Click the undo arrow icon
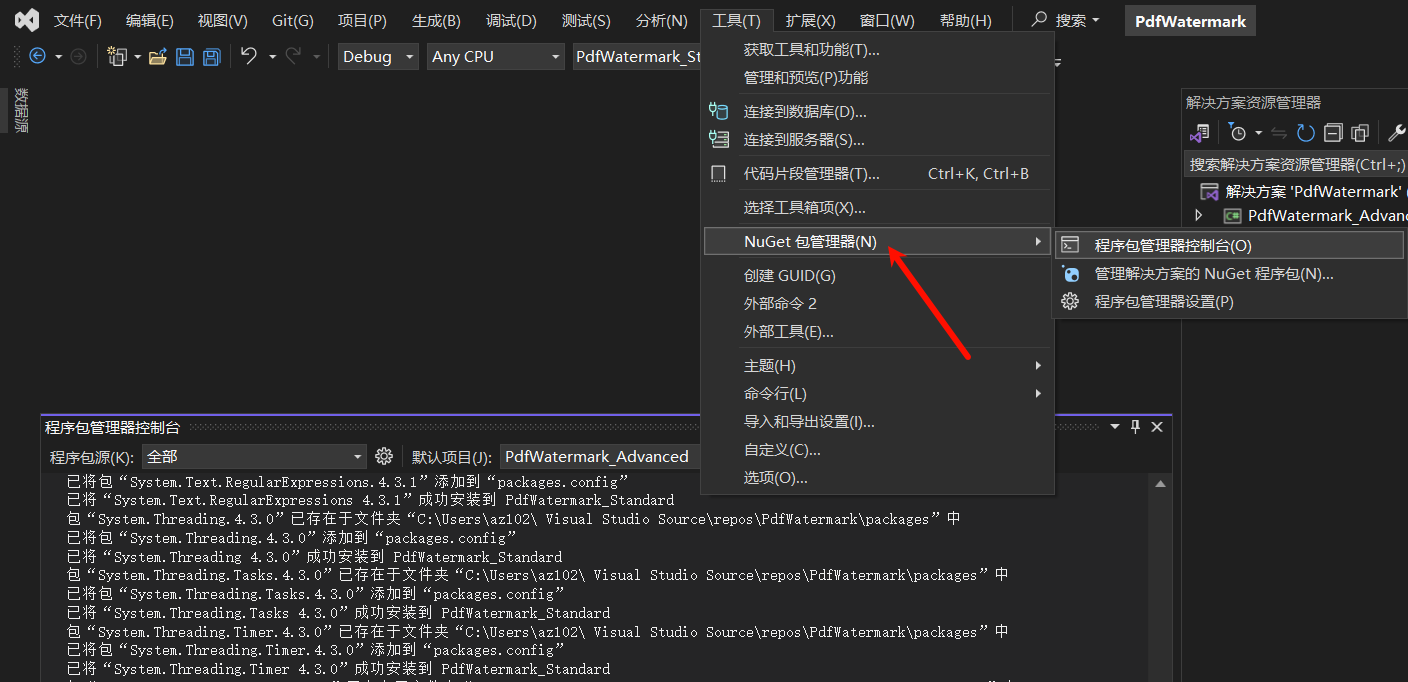The width and height of the screenshot is (1408, 682). [x=250, y=57]
